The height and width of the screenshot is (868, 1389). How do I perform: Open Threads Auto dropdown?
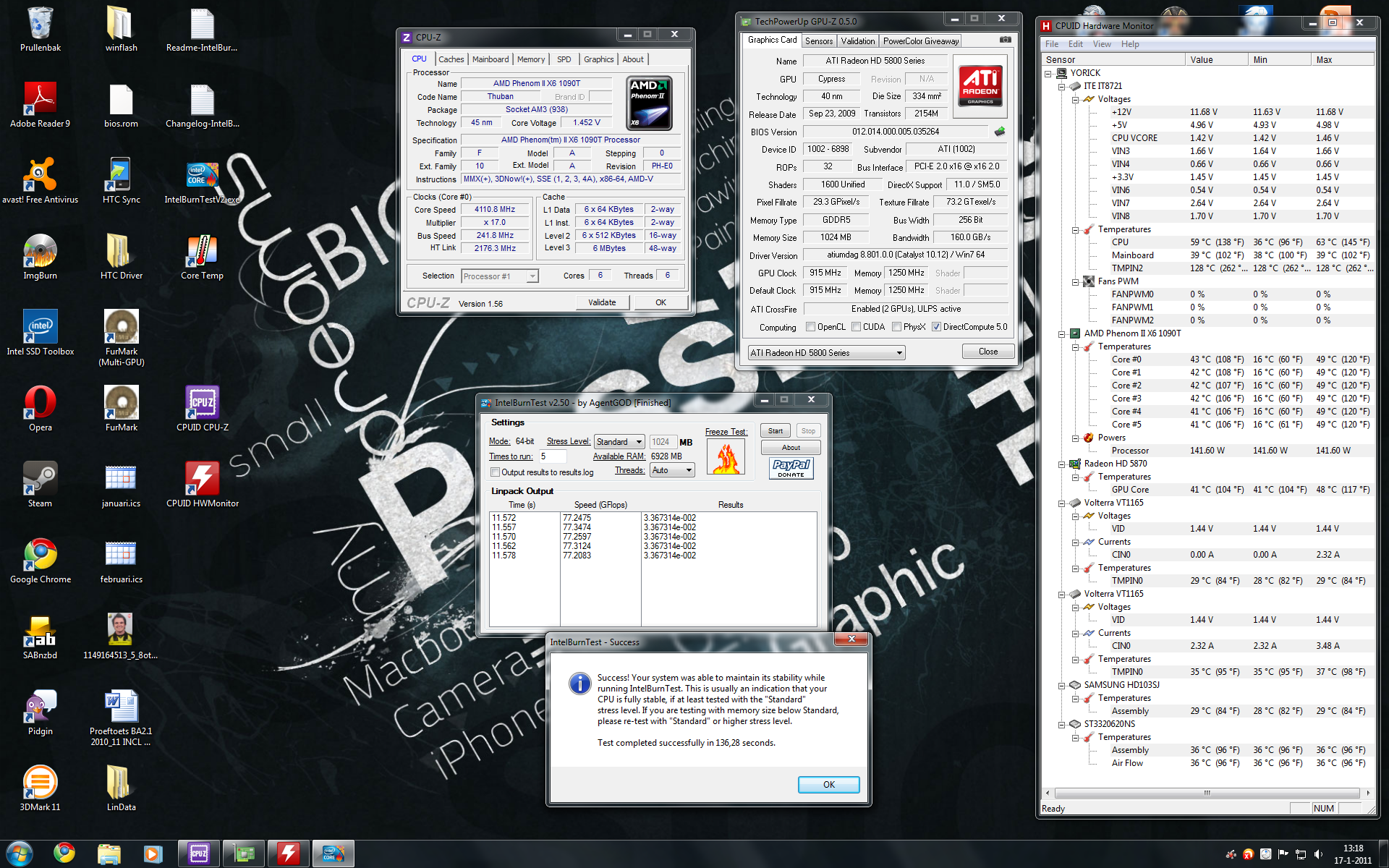point(672,470)
